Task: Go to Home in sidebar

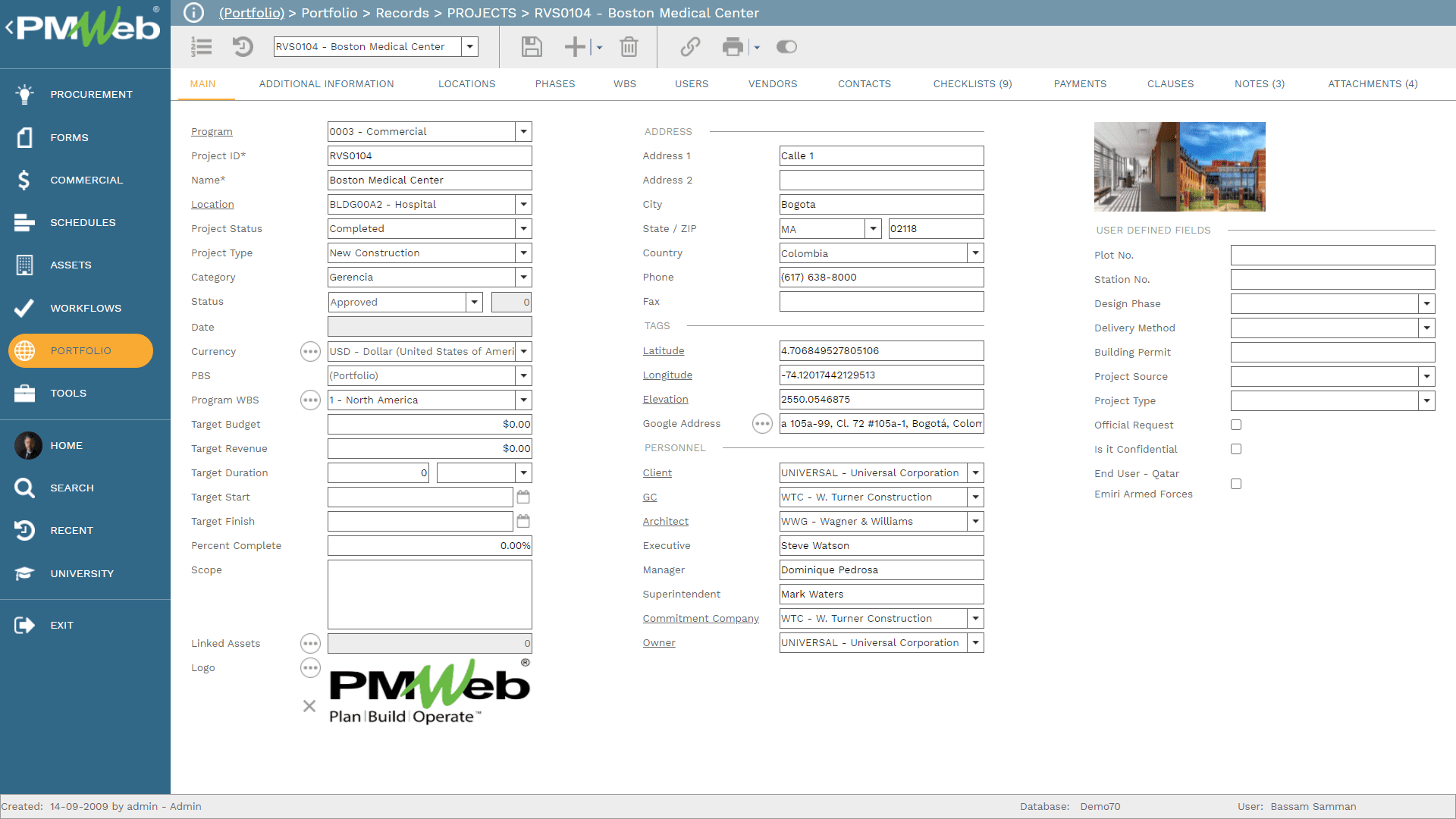Action: click(85, 445)
